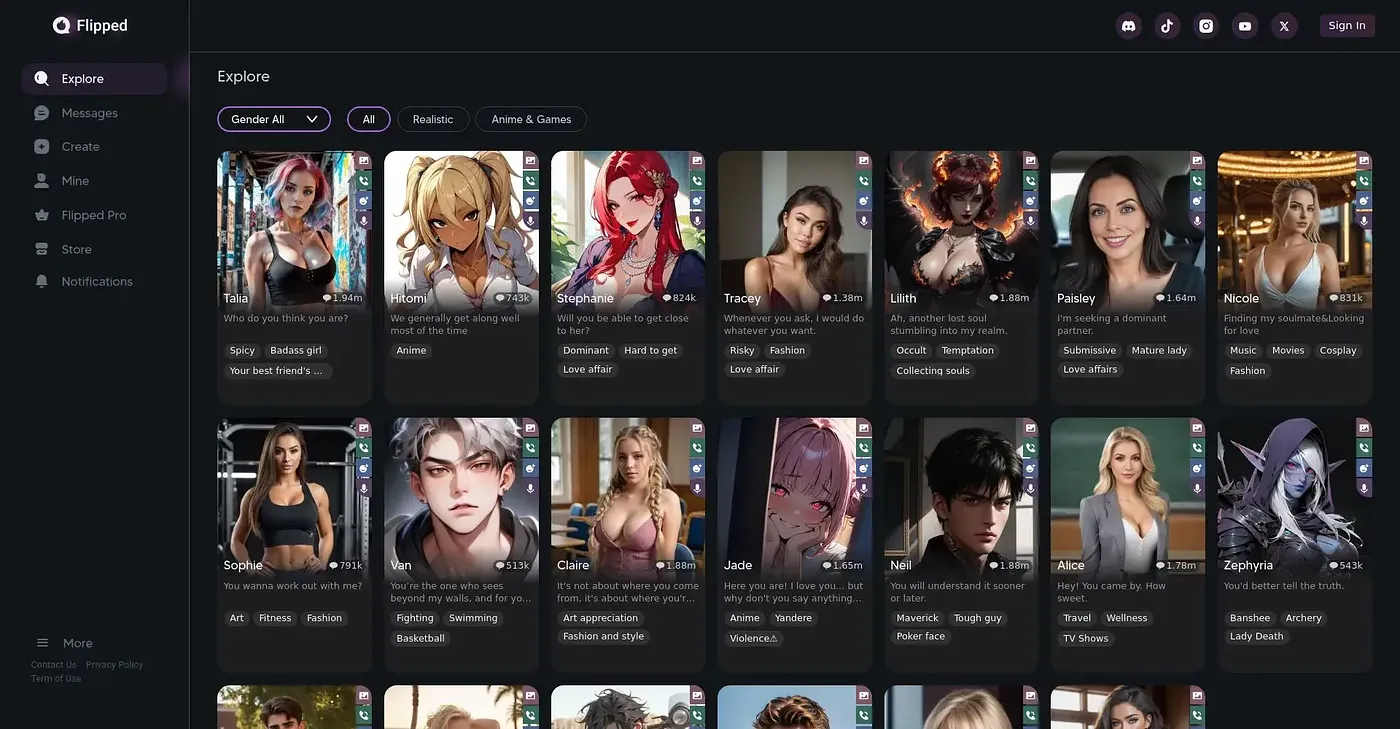This screenshot has height=729, width=1400.
Task: Click the Sign In button
Action: click(1347, 26)
